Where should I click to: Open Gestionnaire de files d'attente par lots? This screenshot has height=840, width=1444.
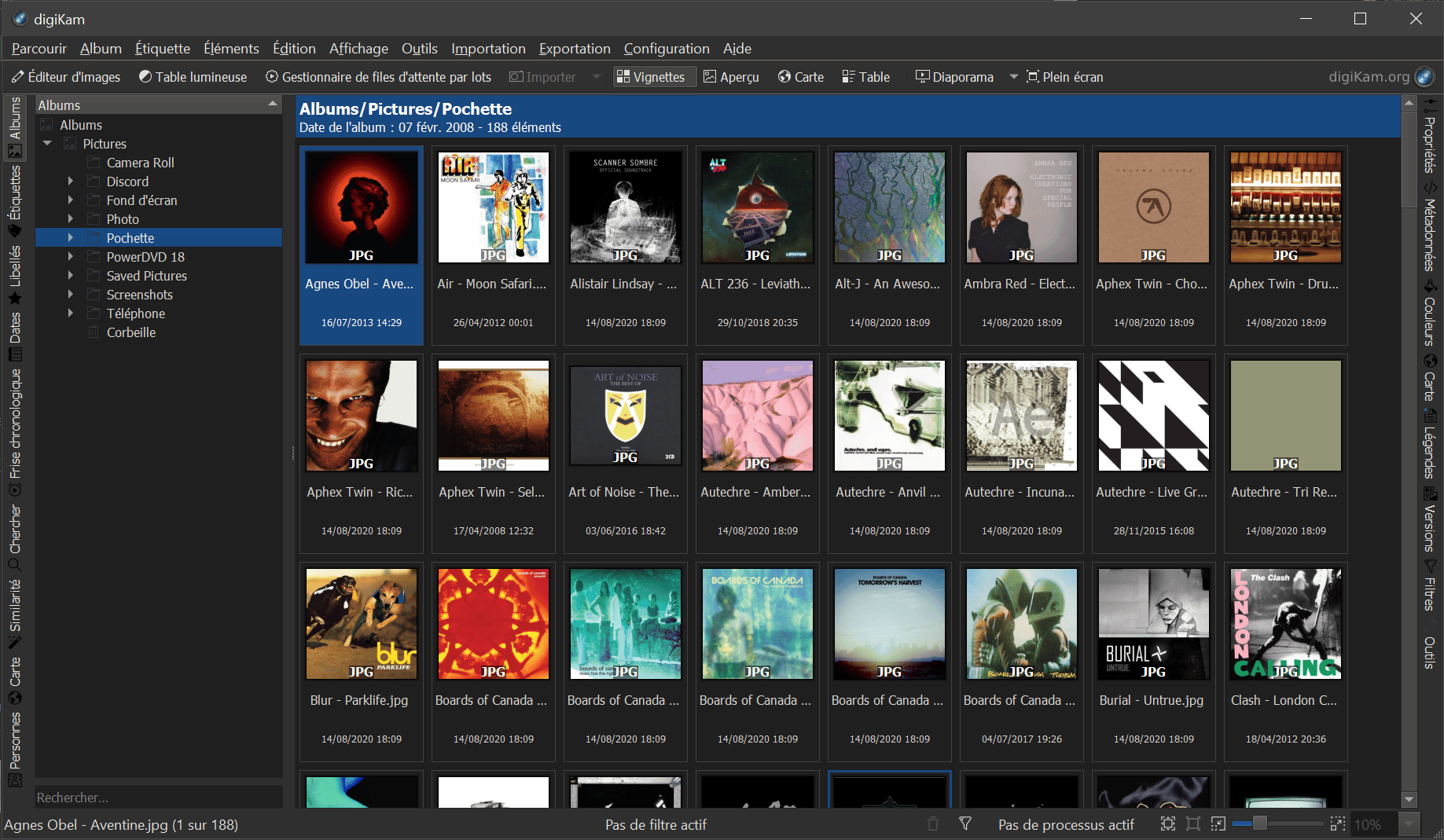click(378, 77)
